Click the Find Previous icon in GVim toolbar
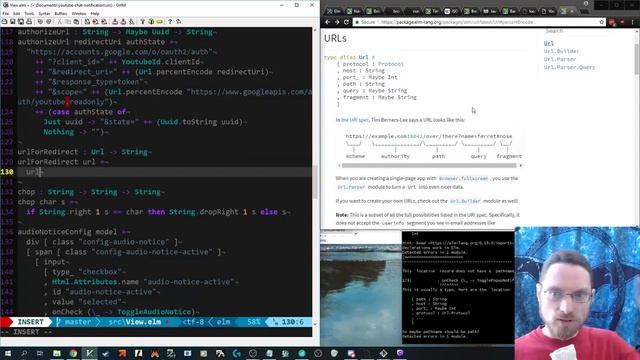The height and width of the screenshot is (360, 640). [x=103, y=21]
